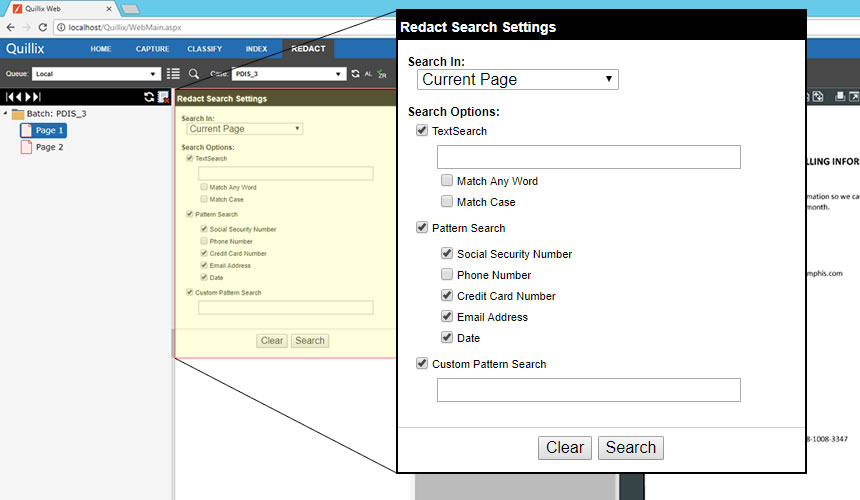Click the Custom Pattern Search text field
This screenshot has width=860, height=500.
588,390
